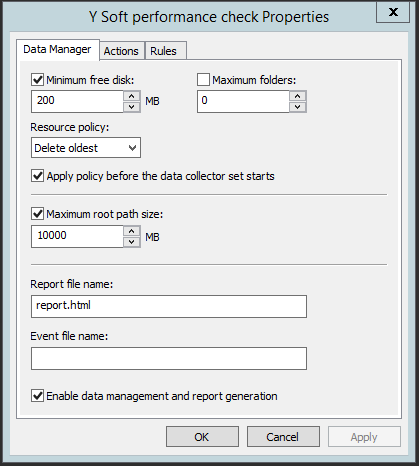Viewport: 419px width, 466px height.
Task: Increase Maximum folders value with up arrow
Action: tap(298, 96)
